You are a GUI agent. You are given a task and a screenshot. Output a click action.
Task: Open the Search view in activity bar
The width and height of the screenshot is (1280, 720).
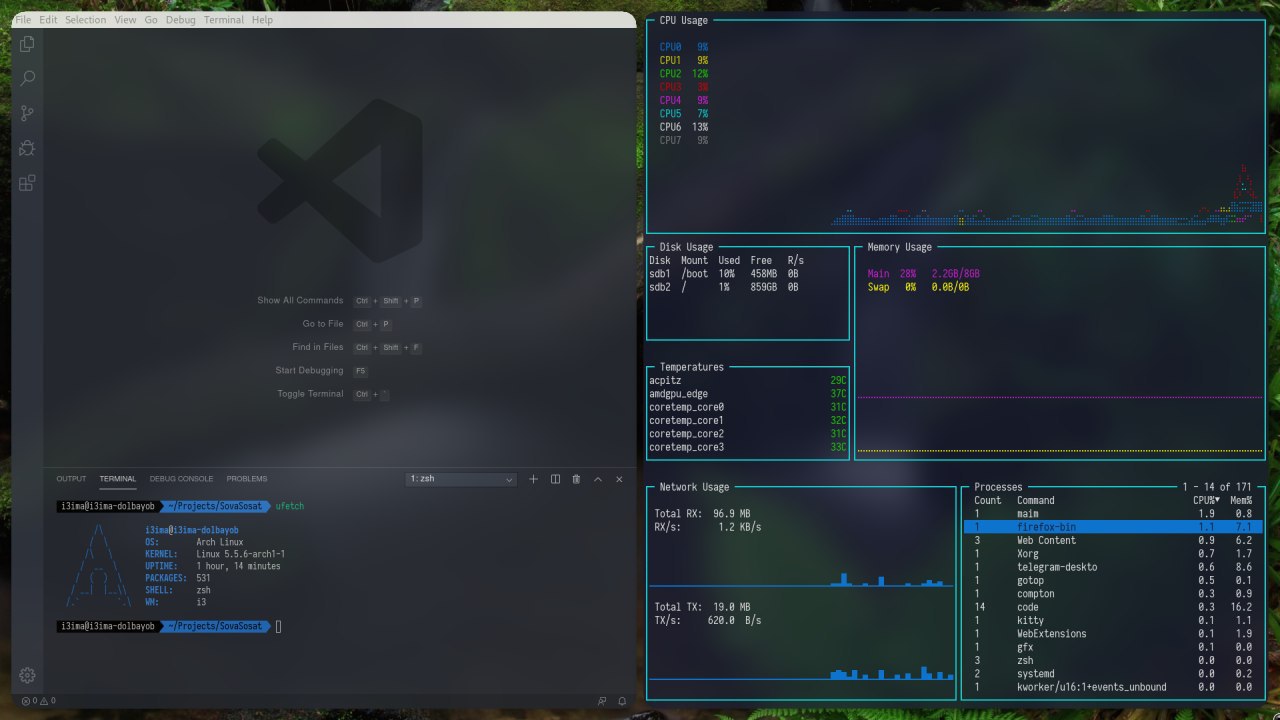click(27, 78)
